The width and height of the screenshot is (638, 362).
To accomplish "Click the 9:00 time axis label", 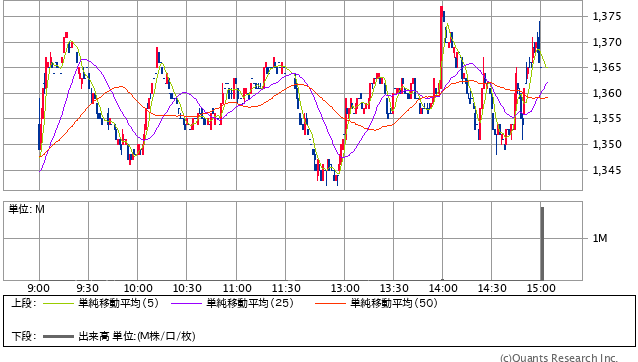I will [39, 288].
